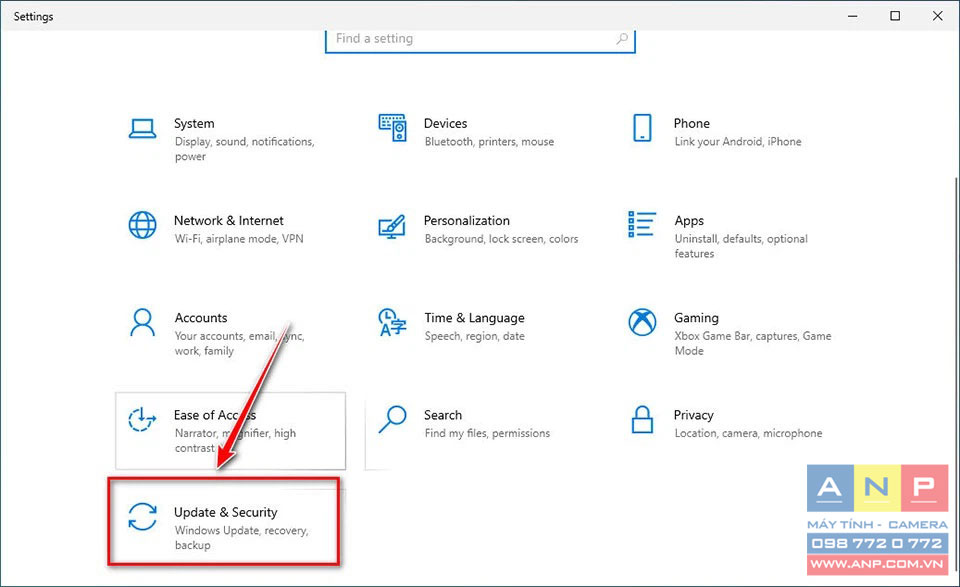
Task: Click the Time & Language icon
Action: [x=392, y=322]
